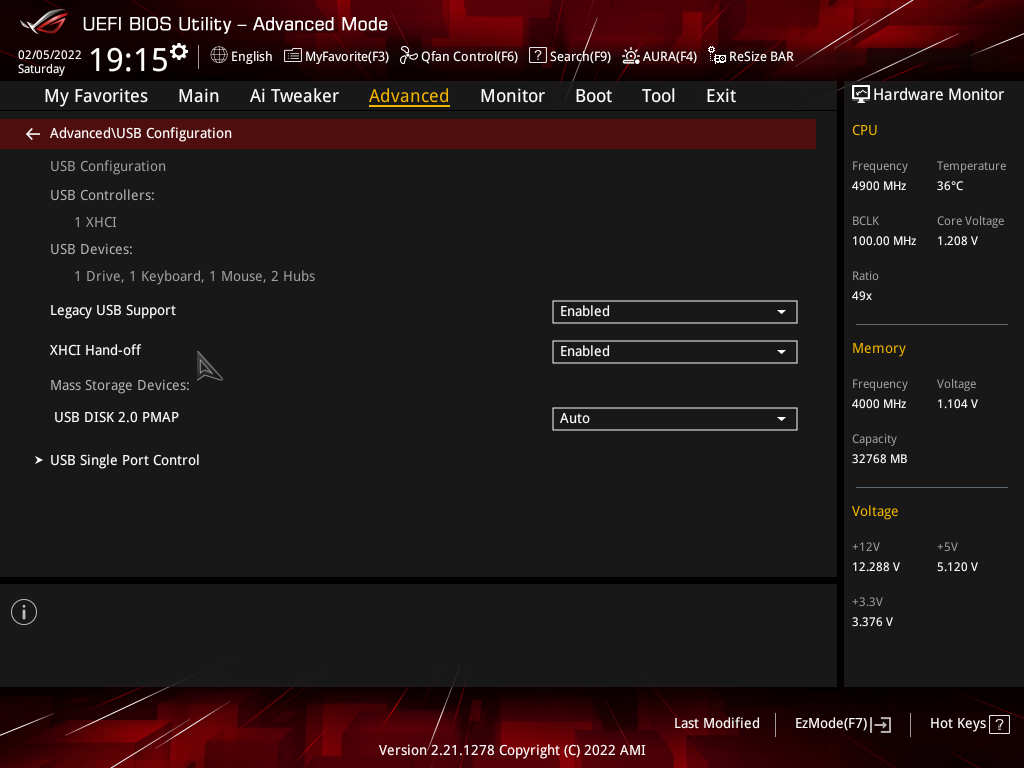The height and width of the screenshot is (768, 1024).
Task: Select the USB DISK 2.0 PMAP label
Action: (x=116, y=417)
